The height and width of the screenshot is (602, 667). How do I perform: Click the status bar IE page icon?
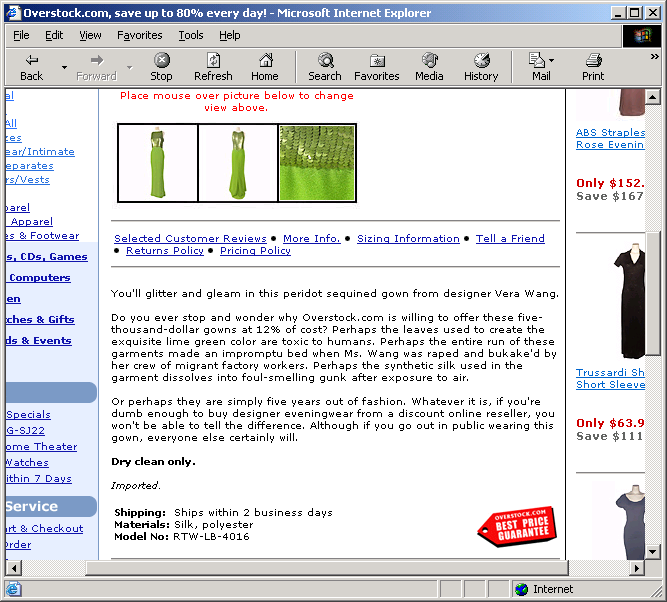point(13,589)
